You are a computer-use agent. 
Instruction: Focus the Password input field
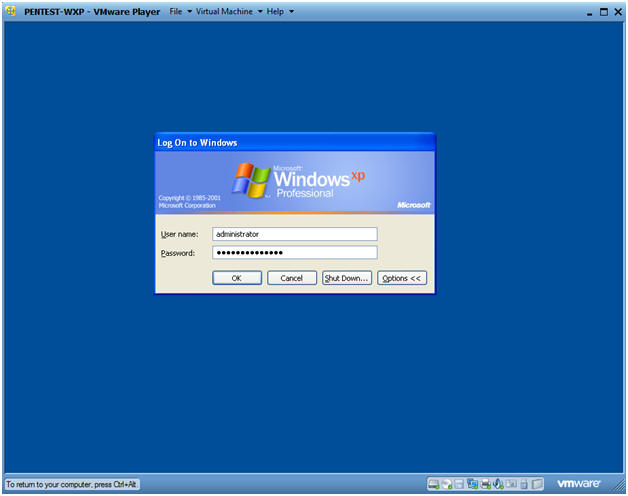point(295,252)
